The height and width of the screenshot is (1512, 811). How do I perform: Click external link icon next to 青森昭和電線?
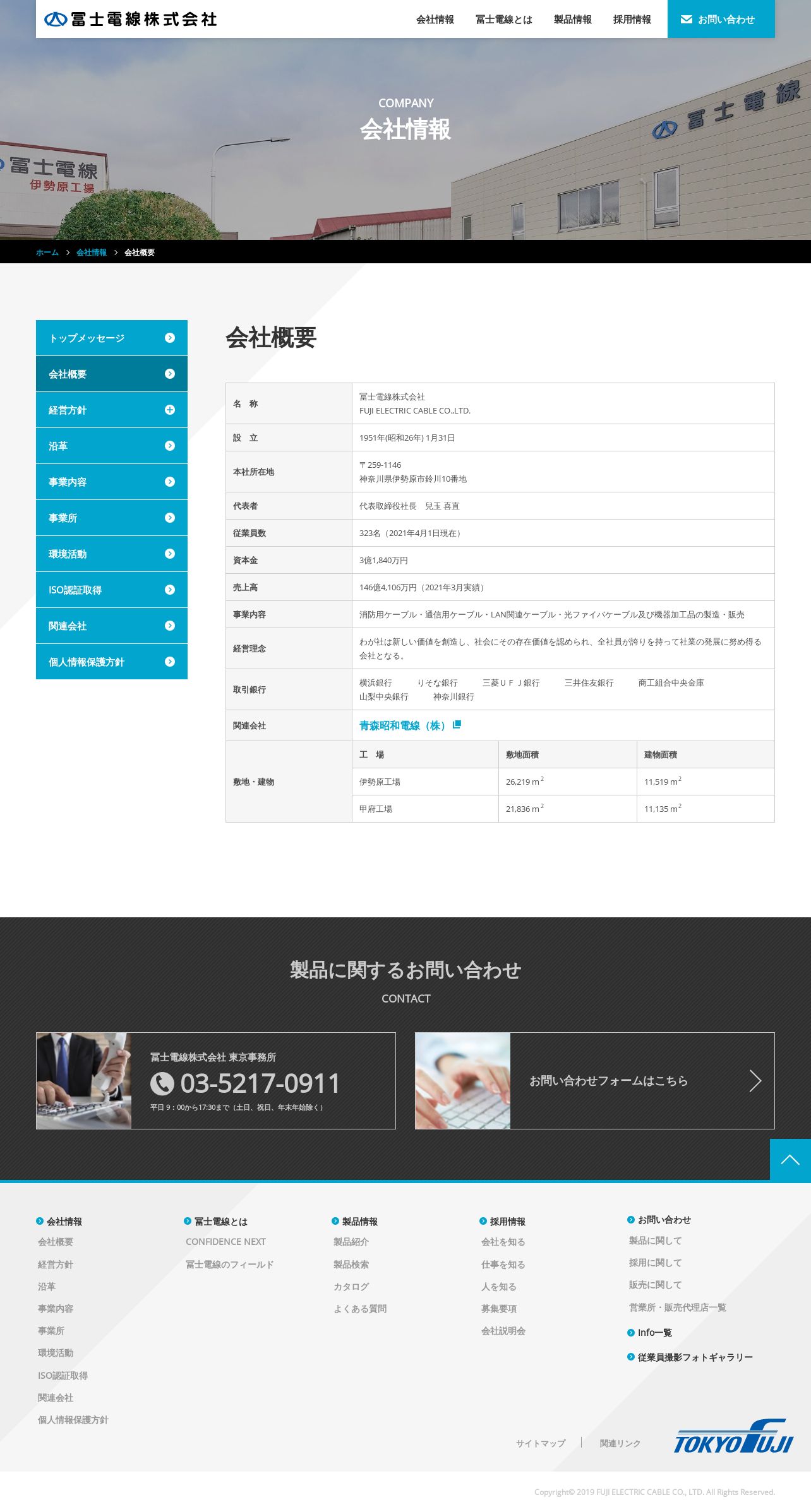[x=457, y=725]
